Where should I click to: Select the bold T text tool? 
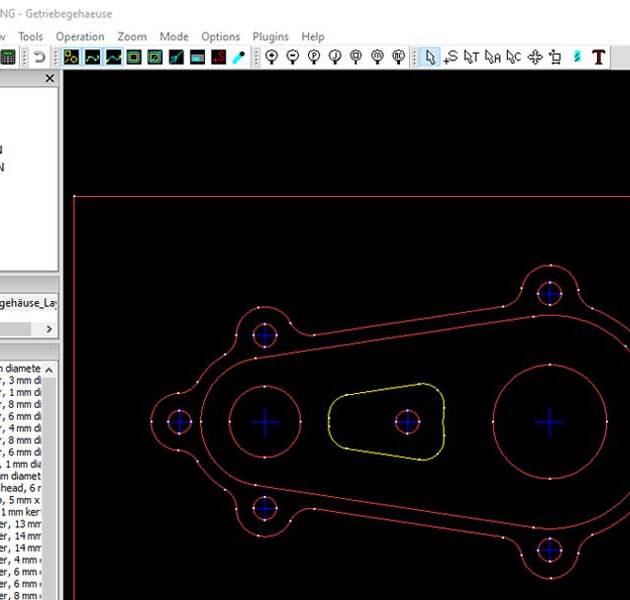pos(598,57)
